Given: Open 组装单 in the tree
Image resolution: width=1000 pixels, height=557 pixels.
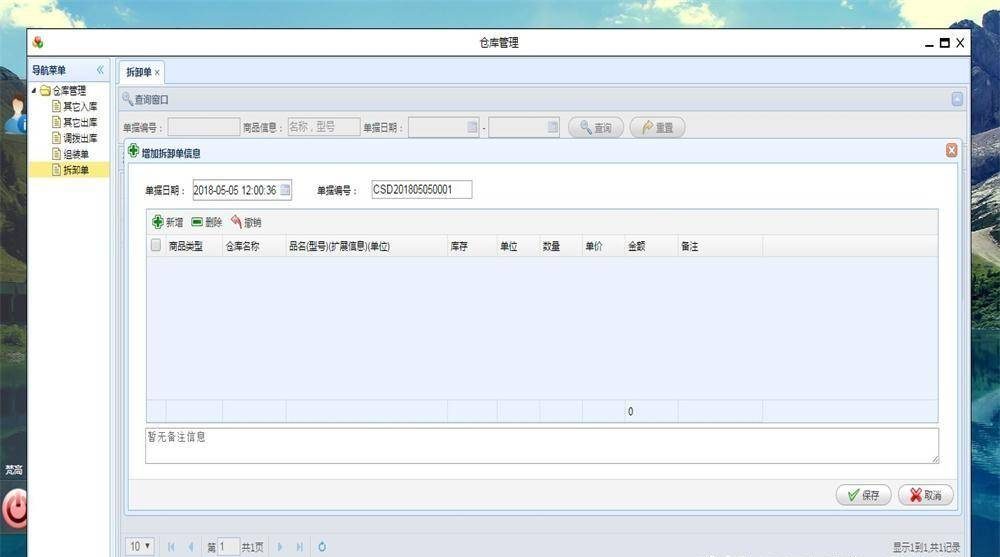Looking at the screenshot, I should pos(76,154).
